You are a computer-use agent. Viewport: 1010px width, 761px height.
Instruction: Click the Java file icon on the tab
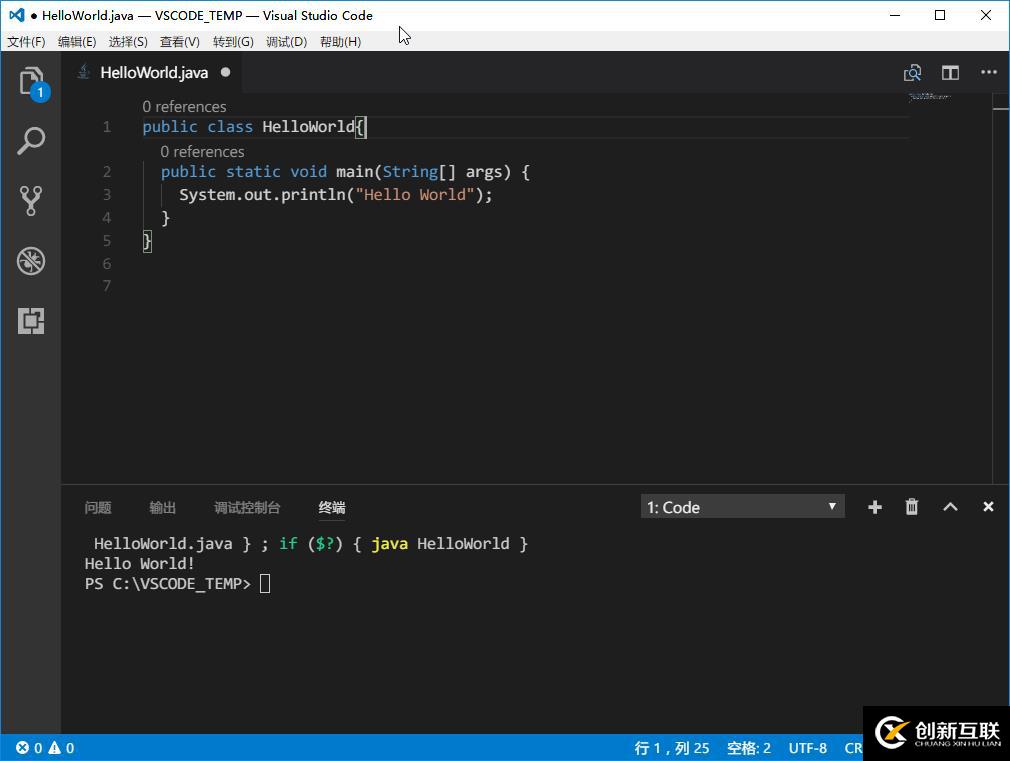pos(84,72)
